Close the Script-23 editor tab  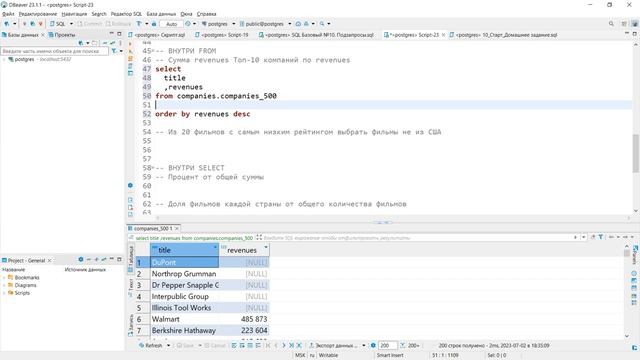click(x=443, y=35)
